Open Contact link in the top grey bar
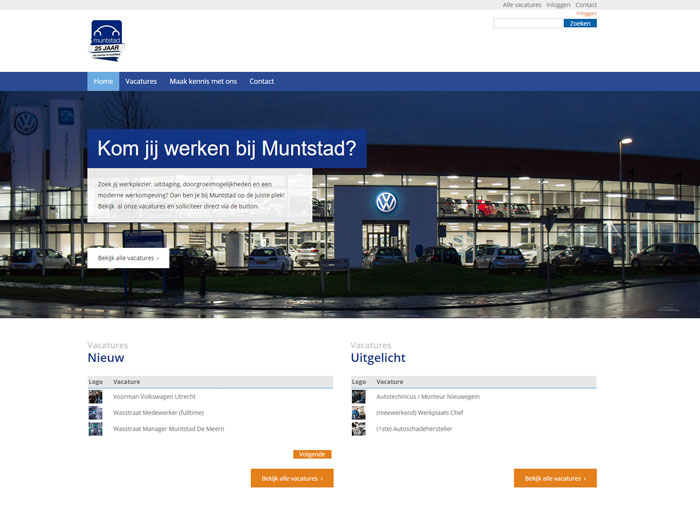This screenshot has height=507, width=700. (586, 5)
